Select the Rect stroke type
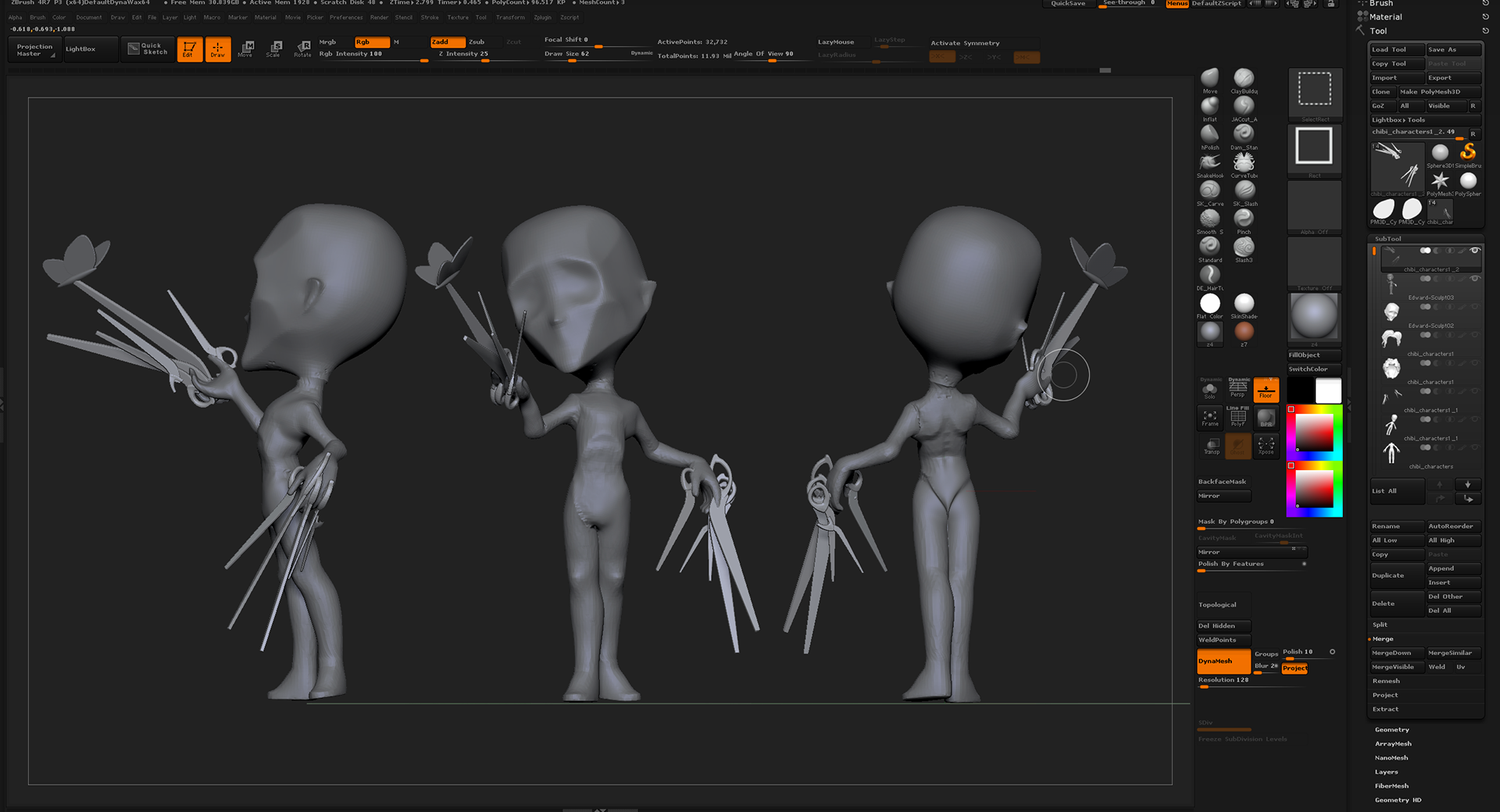1500x812 pixels. (x=1315, y=150)
